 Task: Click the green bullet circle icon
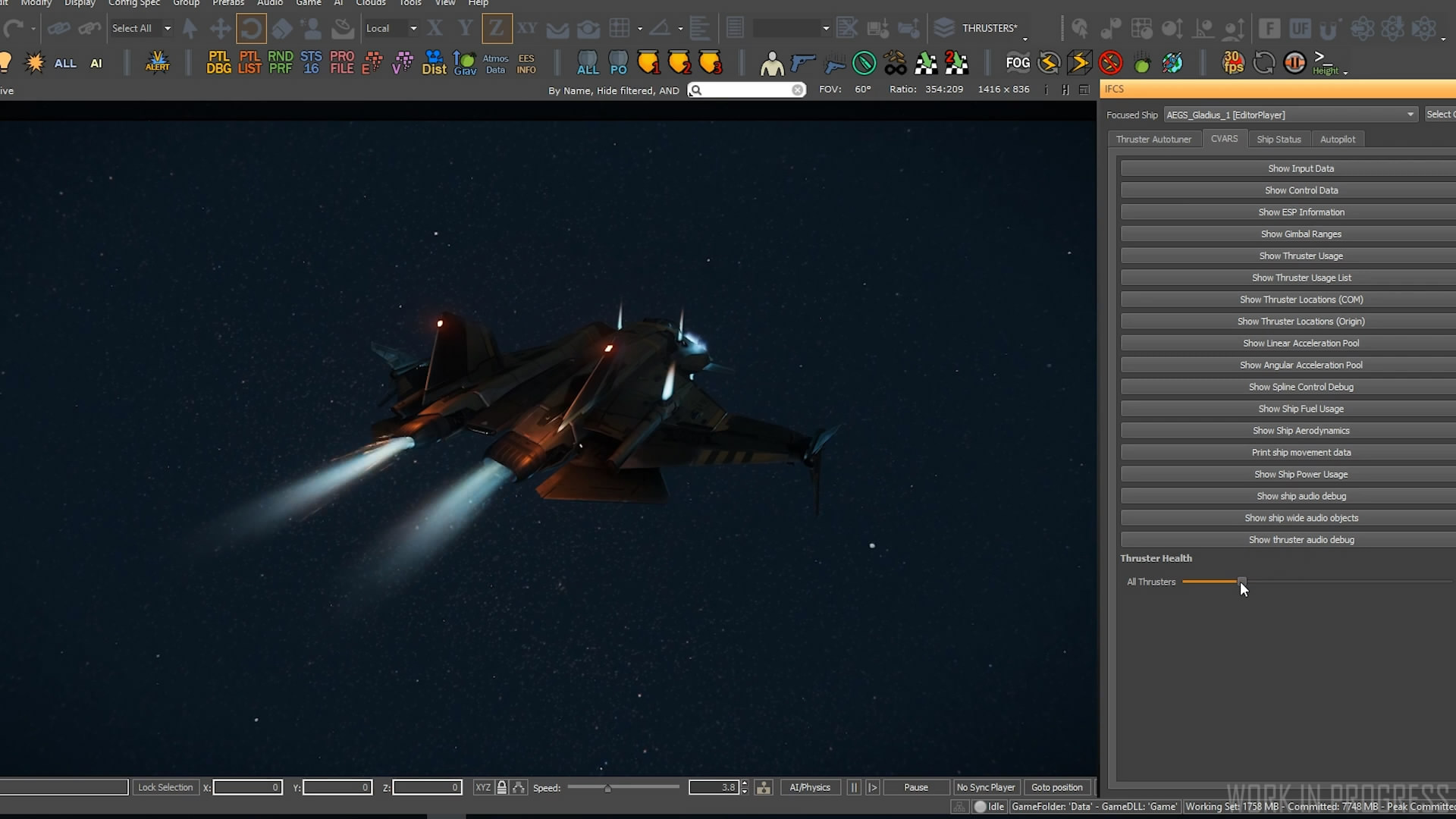(864, 63)
